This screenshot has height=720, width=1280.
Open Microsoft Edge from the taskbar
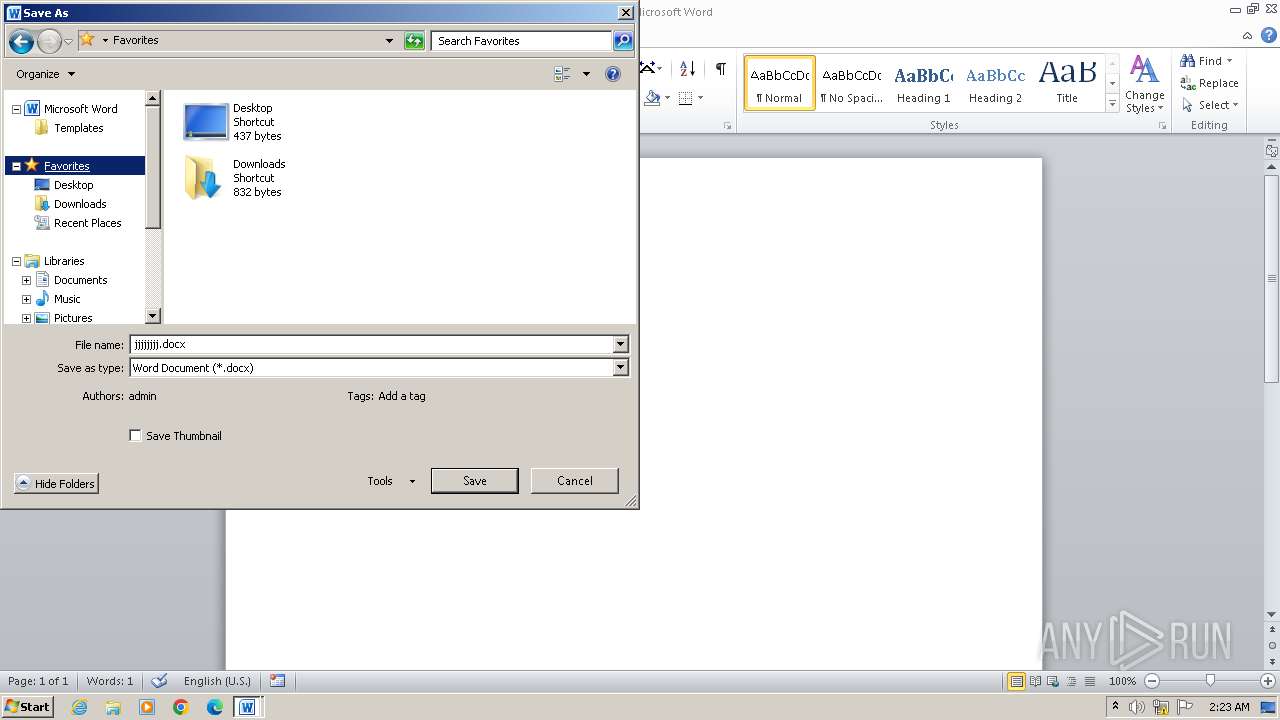215,707
